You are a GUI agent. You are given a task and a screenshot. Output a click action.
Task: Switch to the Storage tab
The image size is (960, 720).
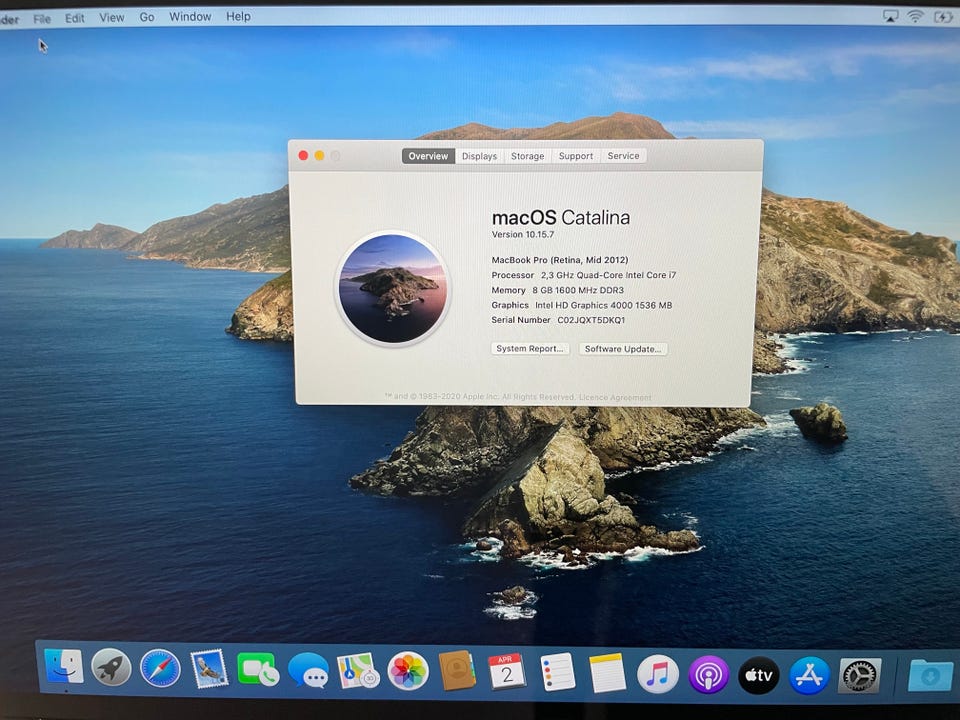(x=528, y=156)
